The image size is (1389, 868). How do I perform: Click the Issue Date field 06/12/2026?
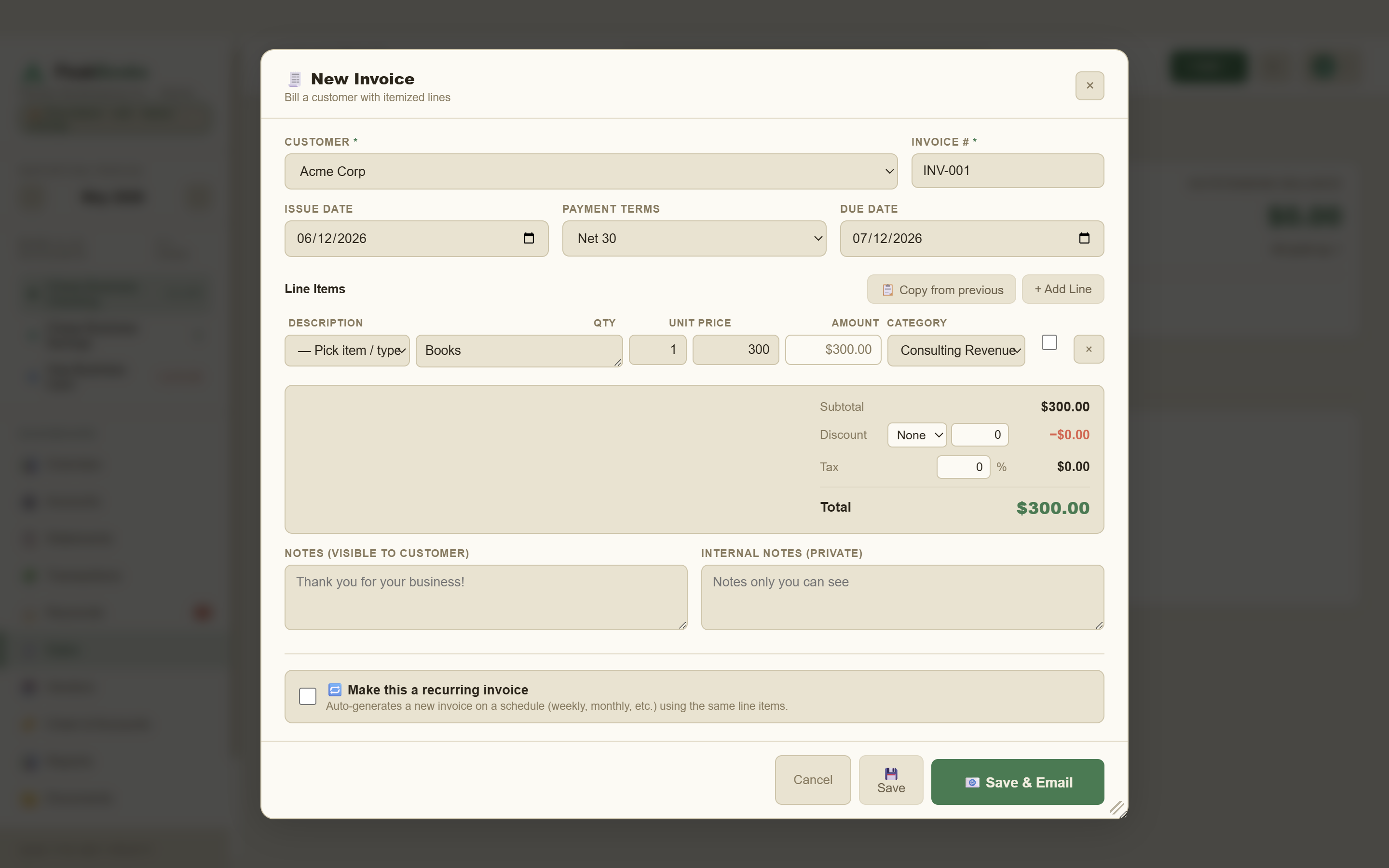pos(416,238)
